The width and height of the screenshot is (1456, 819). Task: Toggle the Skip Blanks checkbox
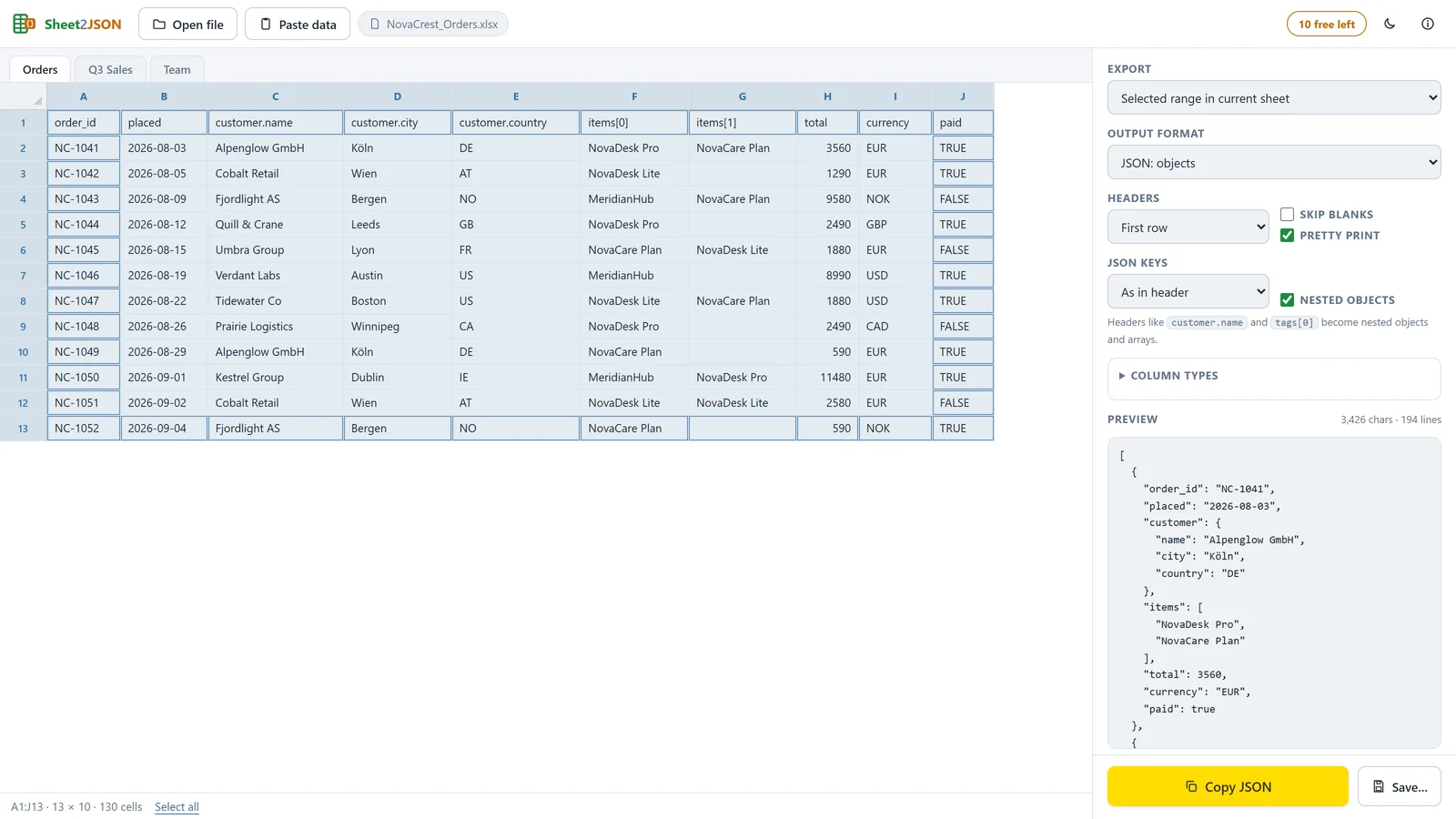point(1287,214)
